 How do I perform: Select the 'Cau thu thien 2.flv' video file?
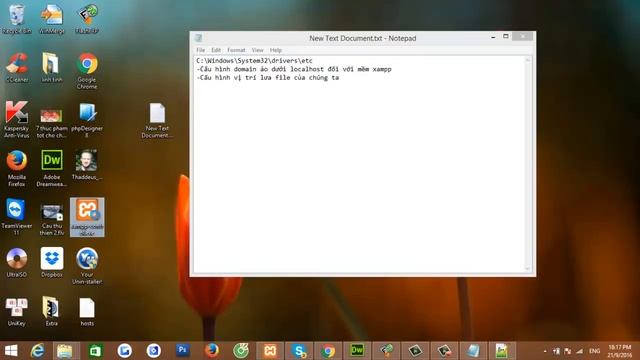[x=52, y=220]
